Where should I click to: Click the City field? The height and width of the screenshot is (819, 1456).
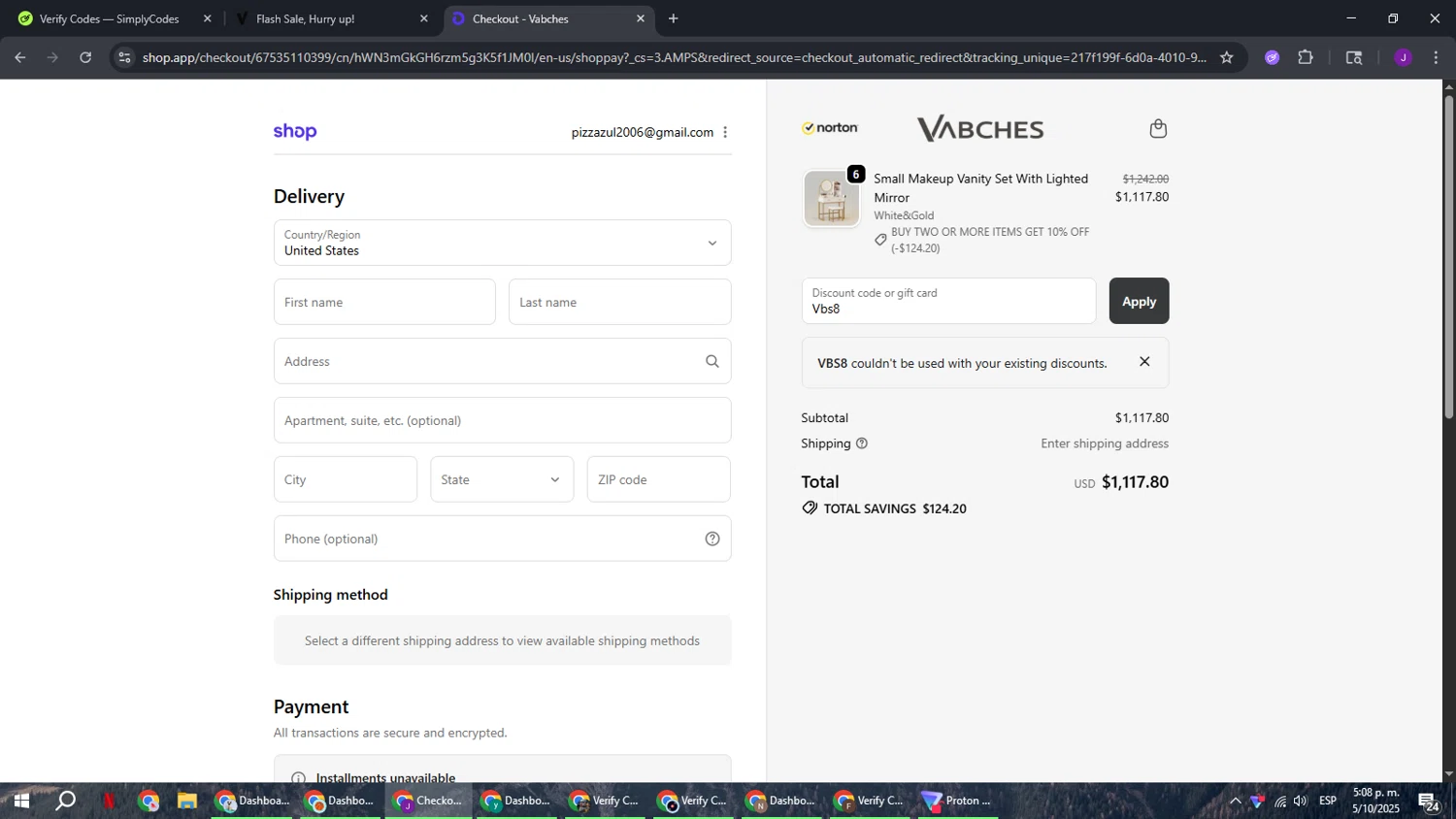coord(346,479)
